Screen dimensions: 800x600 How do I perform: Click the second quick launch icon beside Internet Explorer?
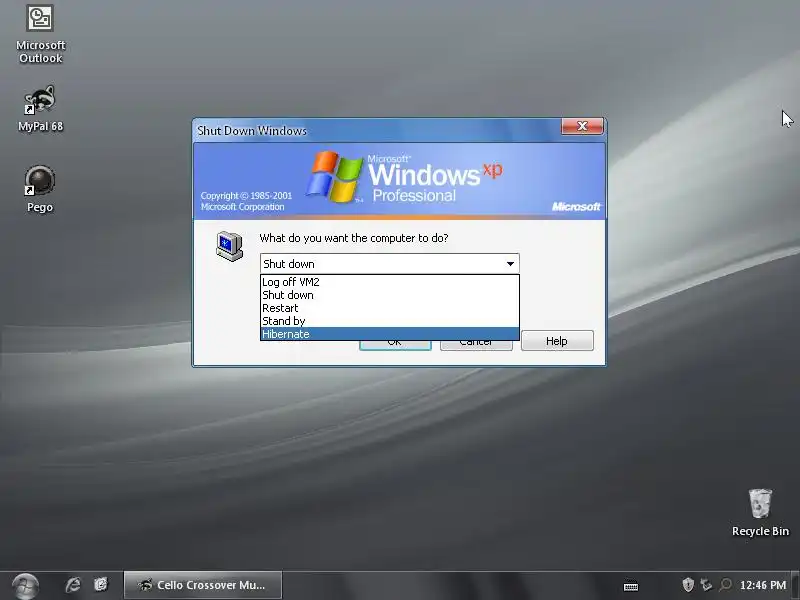click(101, 585)
